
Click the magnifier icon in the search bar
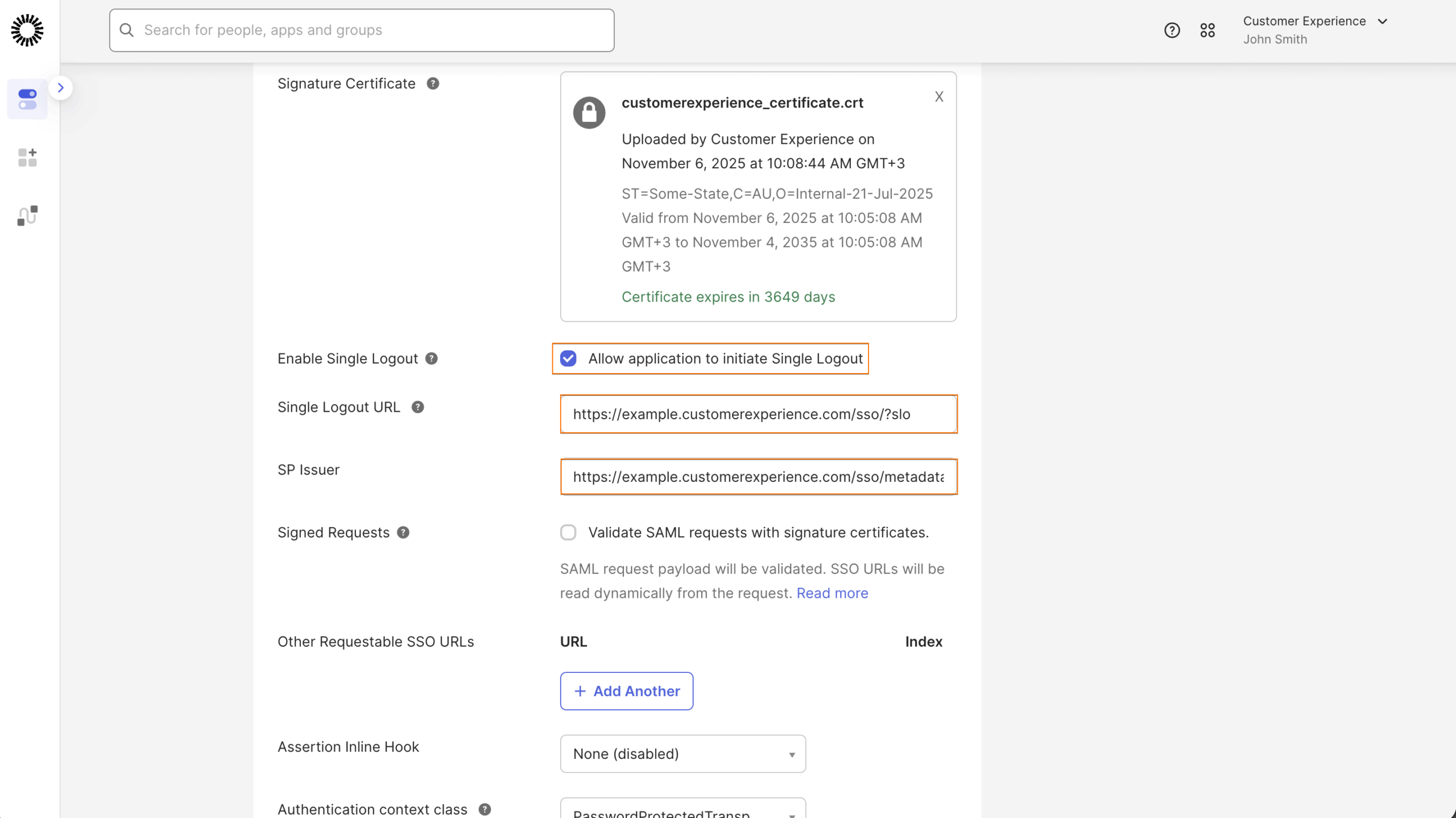coord(126,30)
